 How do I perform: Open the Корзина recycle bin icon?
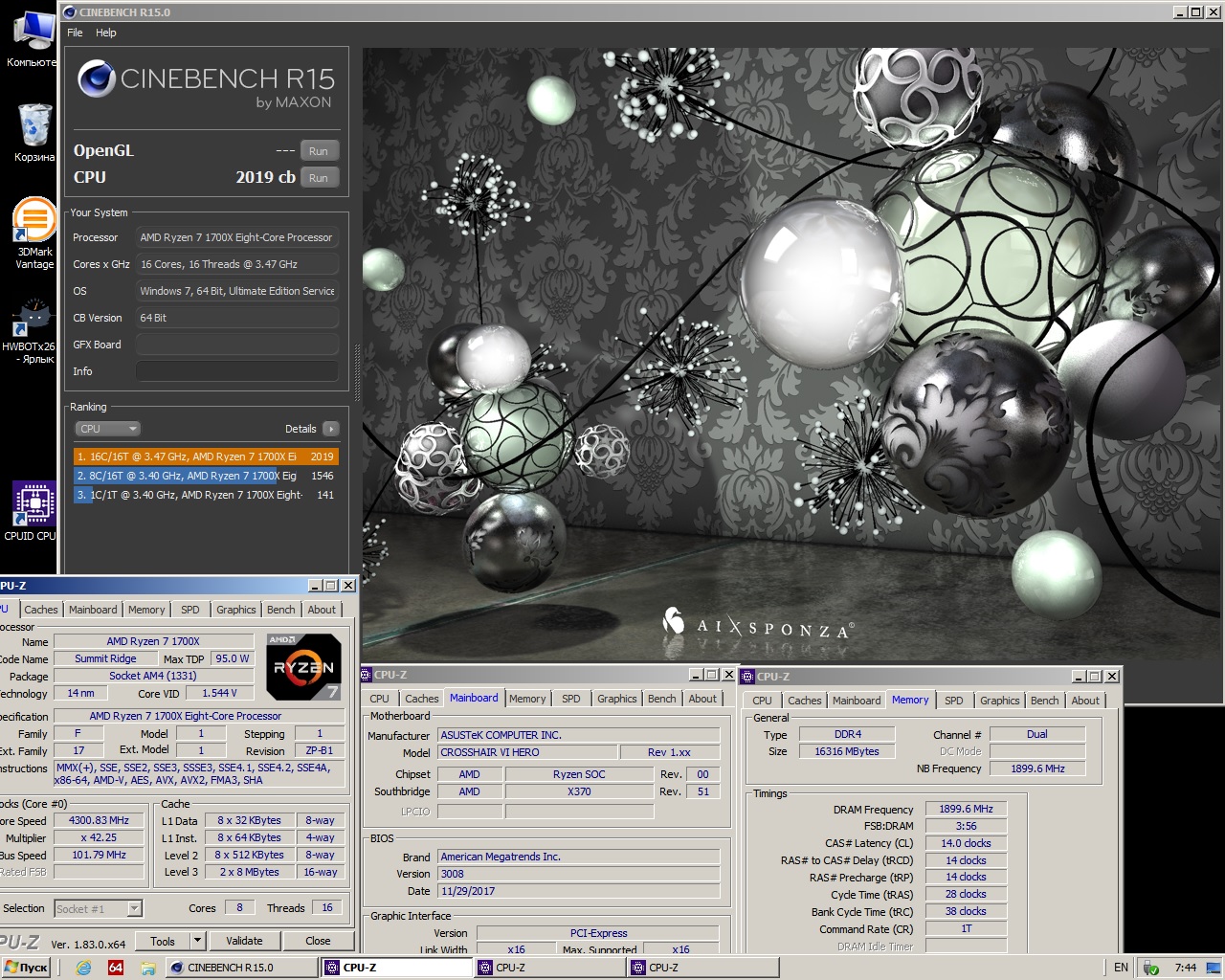point(33,132)
